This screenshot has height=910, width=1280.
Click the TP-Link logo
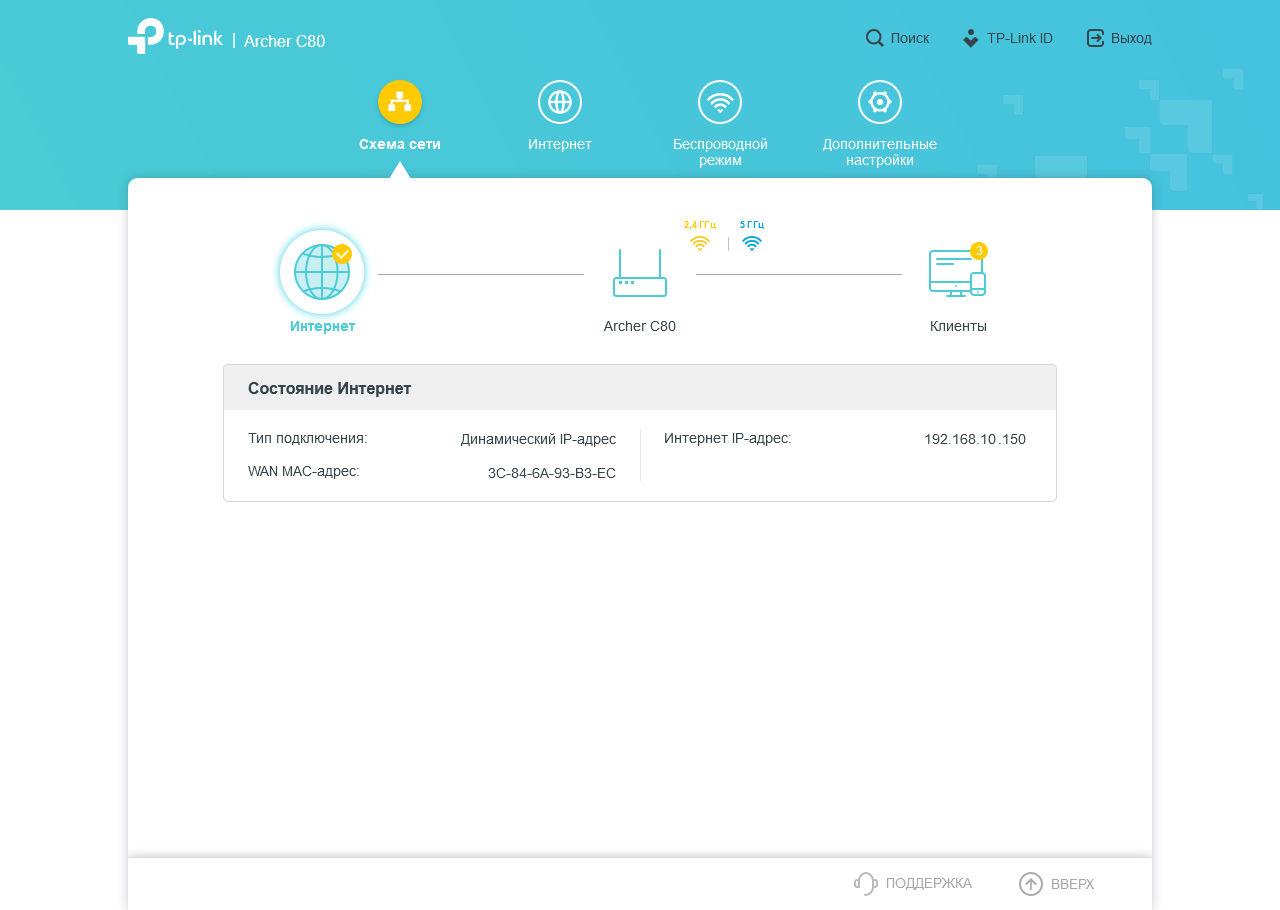[175, 37]
